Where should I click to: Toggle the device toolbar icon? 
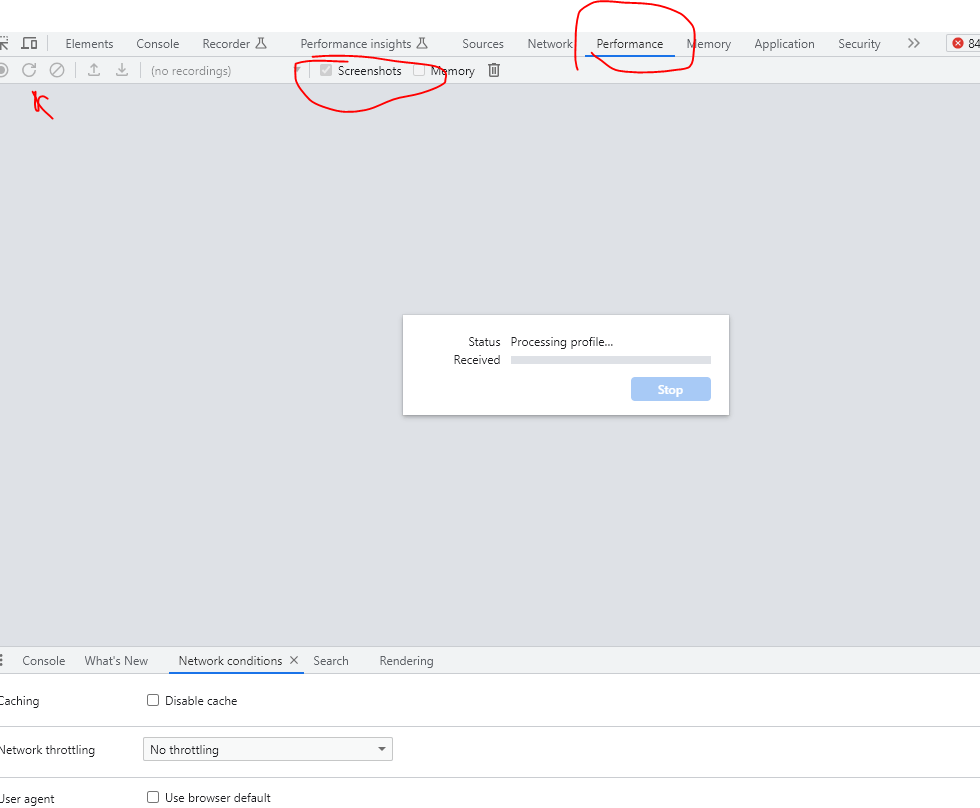click(29, 43)
